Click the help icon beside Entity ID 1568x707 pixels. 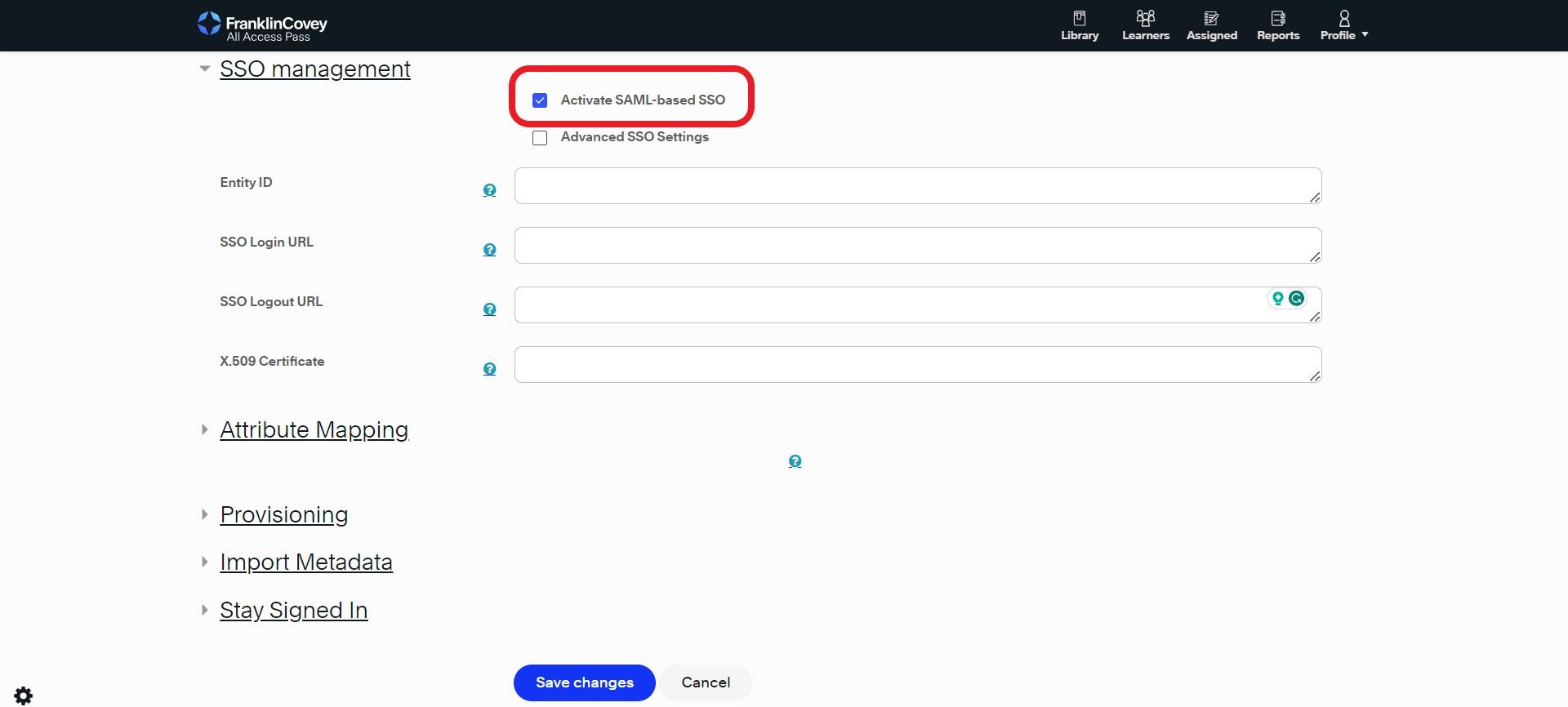(489, 190)
